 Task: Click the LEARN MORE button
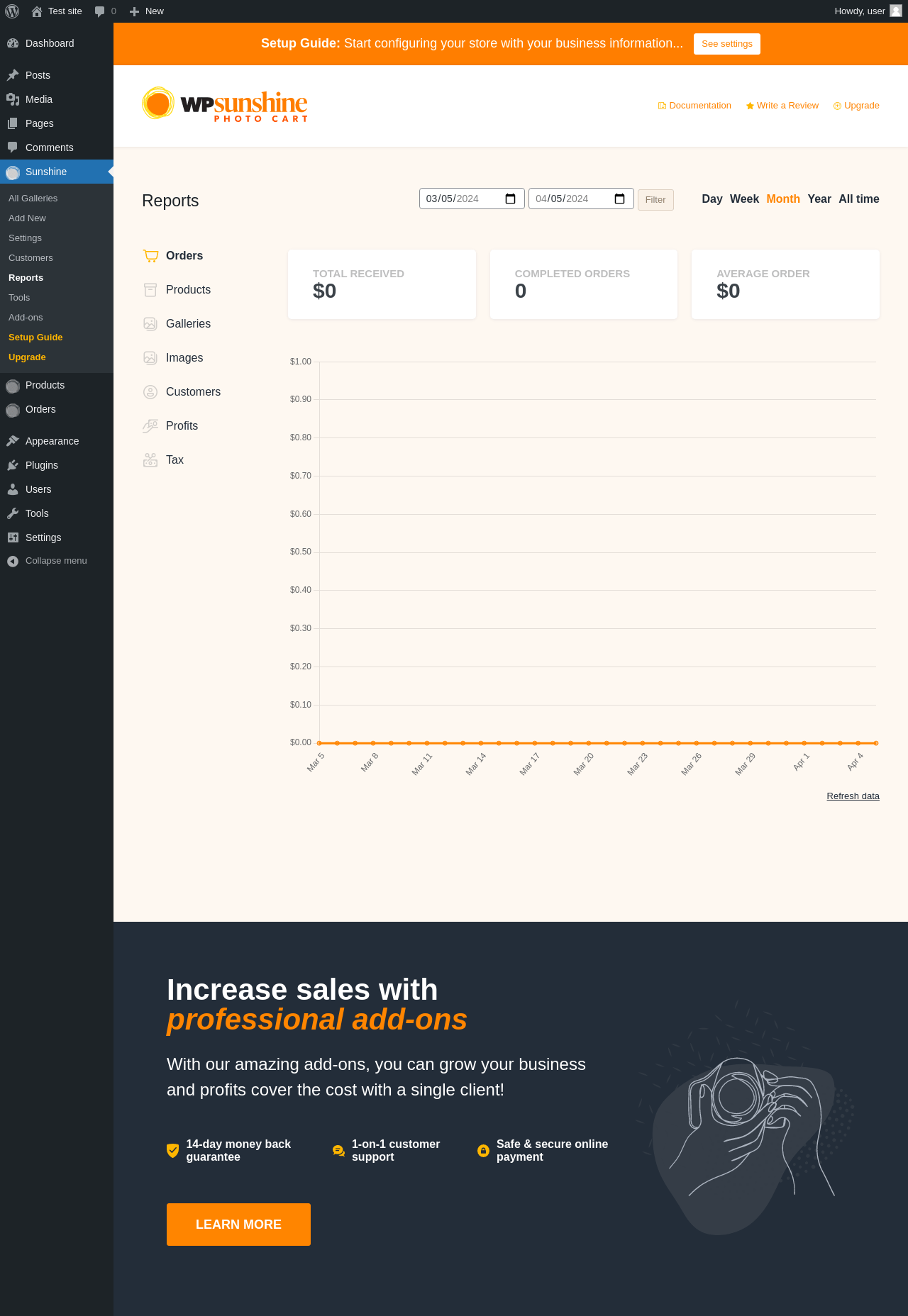tap(238, 1225)
